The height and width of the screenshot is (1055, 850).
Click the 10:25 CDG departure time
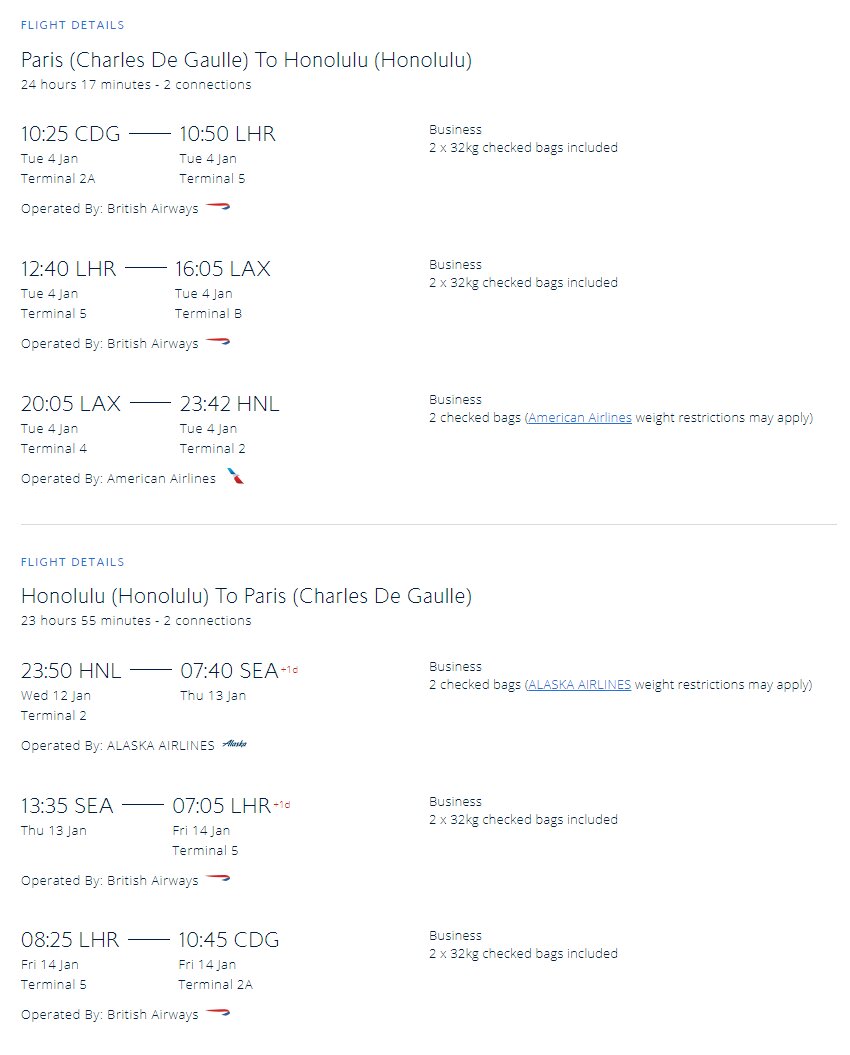point(71,134)
